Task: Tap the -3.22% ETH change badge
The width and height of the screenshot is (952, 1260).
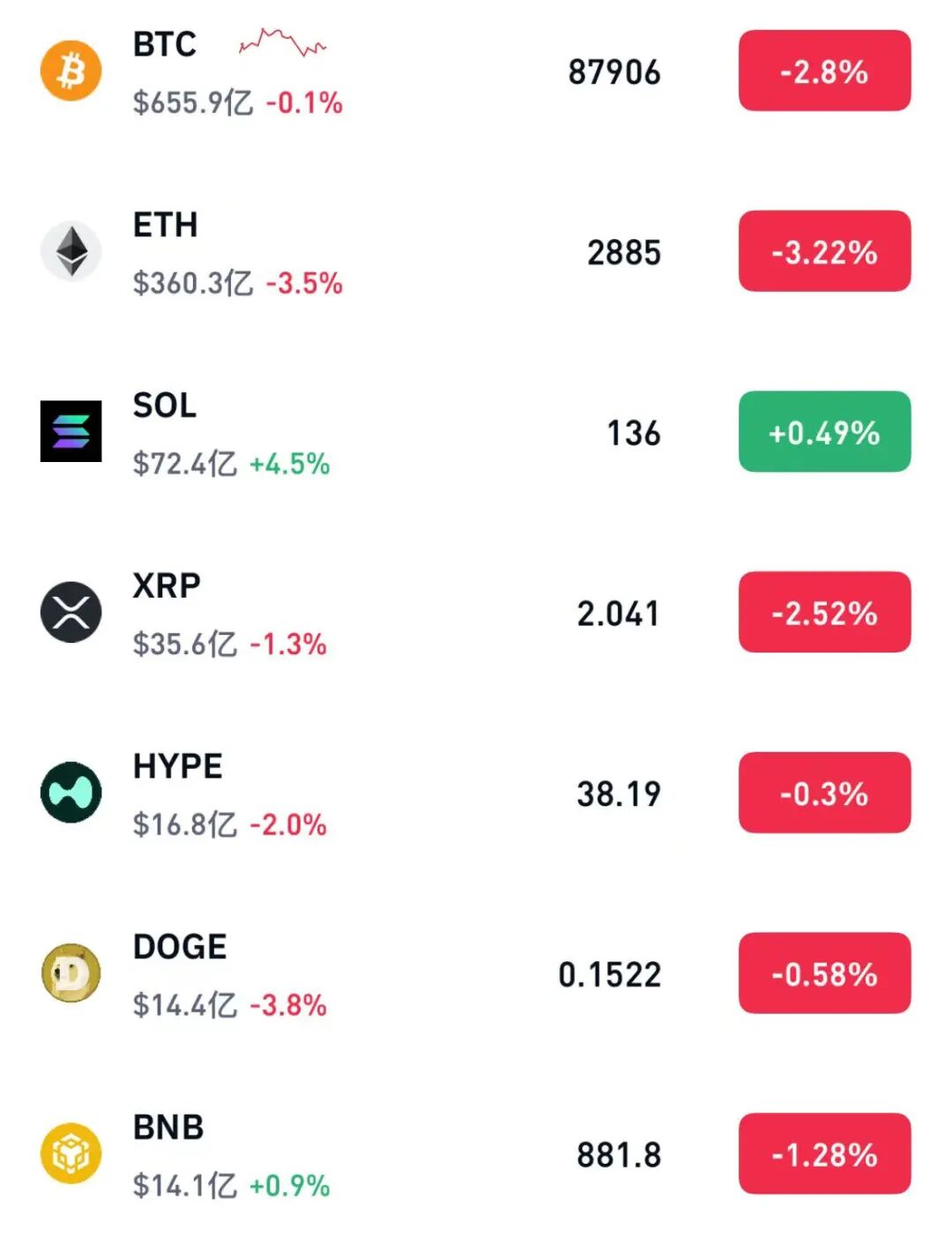Action: pos(824,251)
